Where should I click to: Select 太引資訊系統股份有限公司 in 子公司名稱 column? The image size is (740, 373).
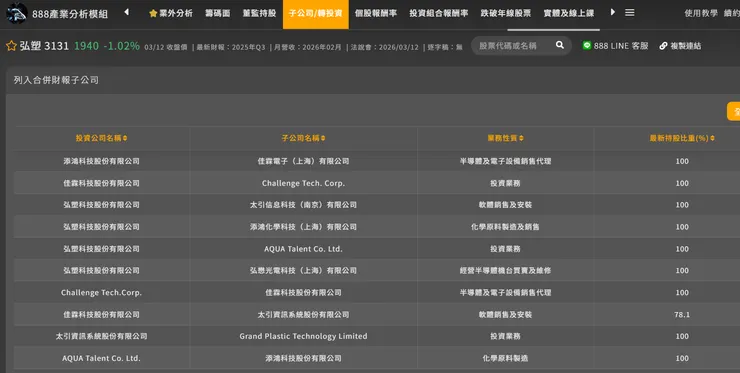click(x=303, y=314)
